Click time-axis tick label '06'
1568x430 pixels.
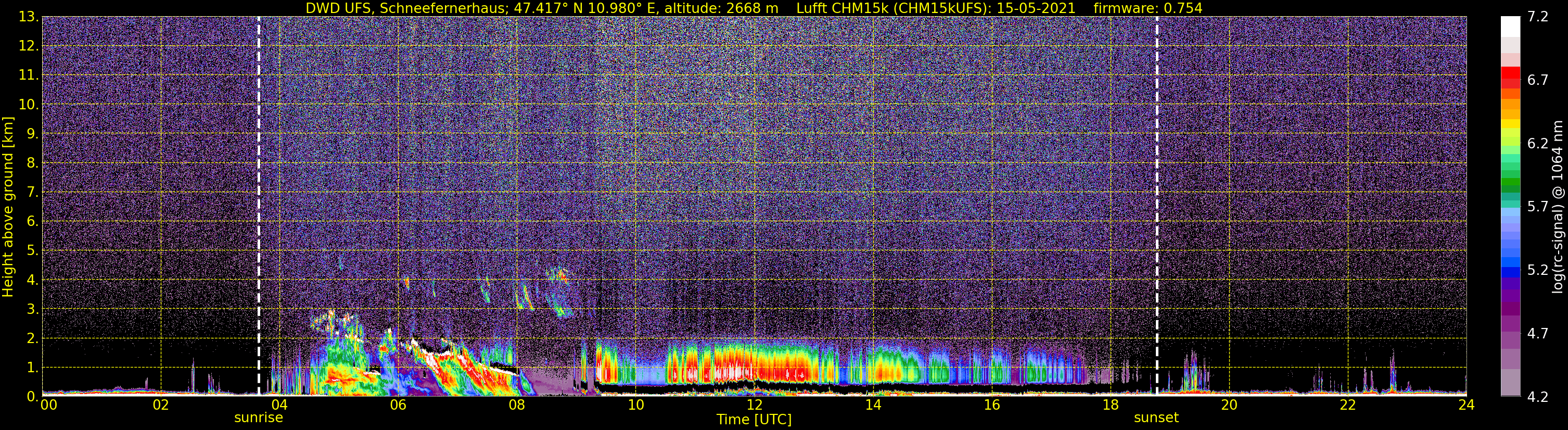[398, 405]
